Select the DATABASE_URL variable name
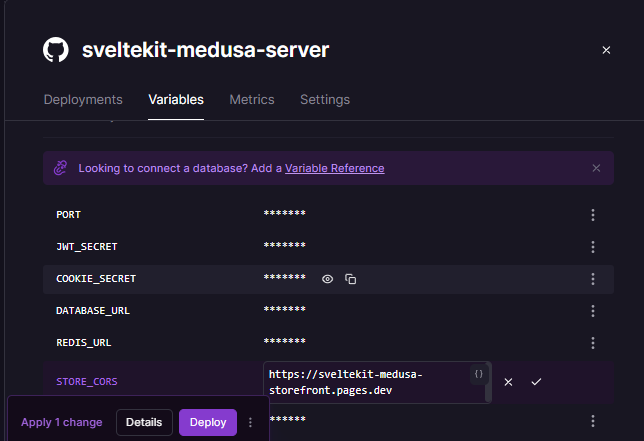The image size is (644, 441). tap(93, 311)
